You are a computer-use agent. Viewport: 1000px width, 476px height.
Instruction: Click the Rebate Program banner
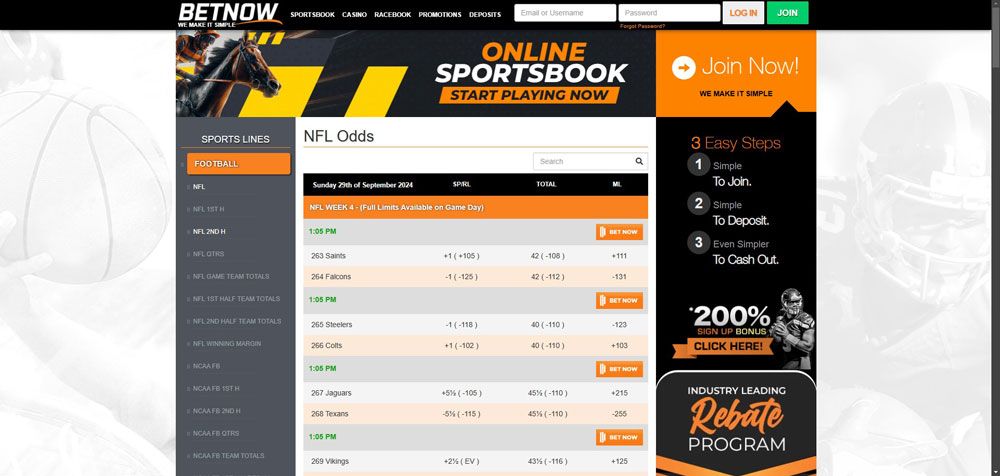coord(736,424)
